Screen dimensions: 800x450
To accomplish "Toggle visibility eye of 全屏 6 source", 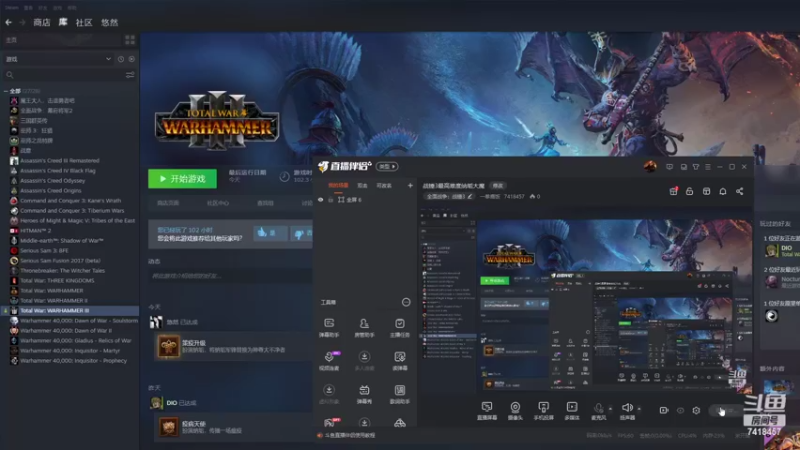I will tap(320, 199).
